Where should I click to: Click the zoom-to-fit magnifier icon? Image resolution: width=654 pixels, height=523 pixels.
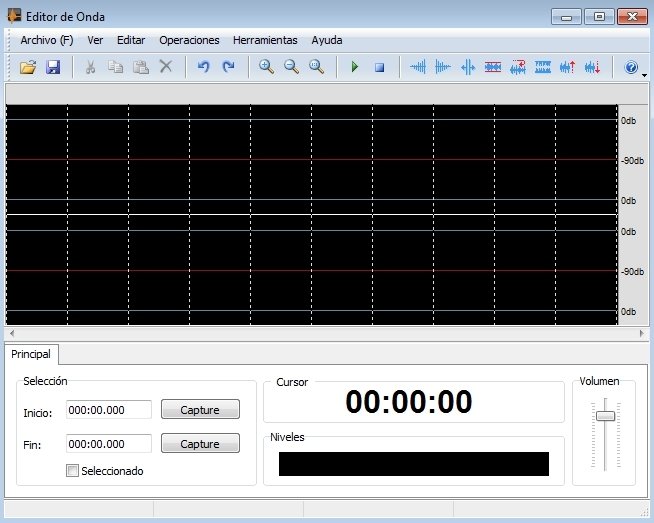[317, 67]
